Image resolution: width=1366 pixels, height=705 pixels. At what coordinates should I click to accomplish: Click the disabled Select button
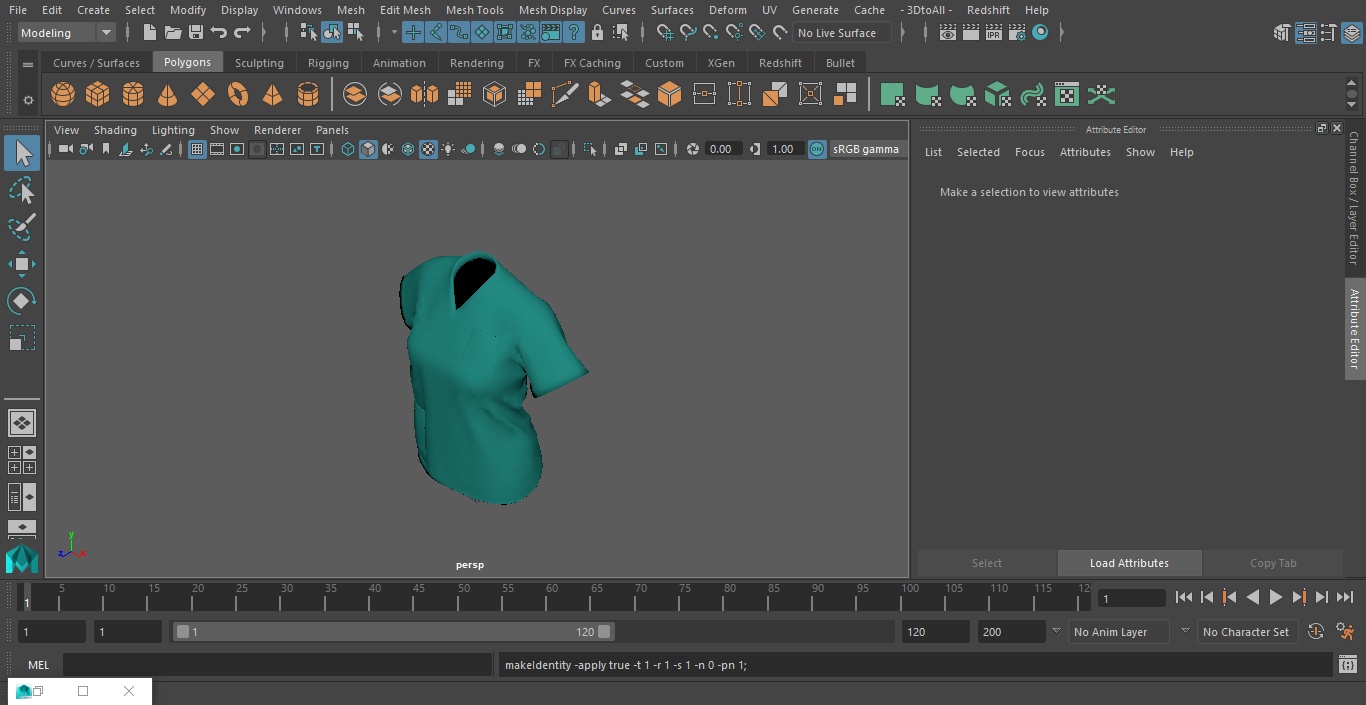[987, 563]
